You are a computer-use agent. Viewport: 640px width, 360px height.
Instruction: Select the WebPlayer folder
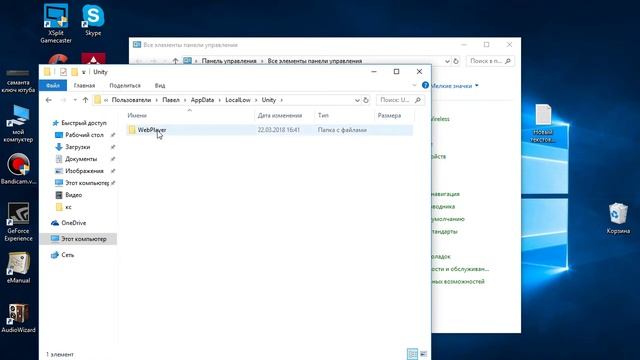[x=152, y=130]
